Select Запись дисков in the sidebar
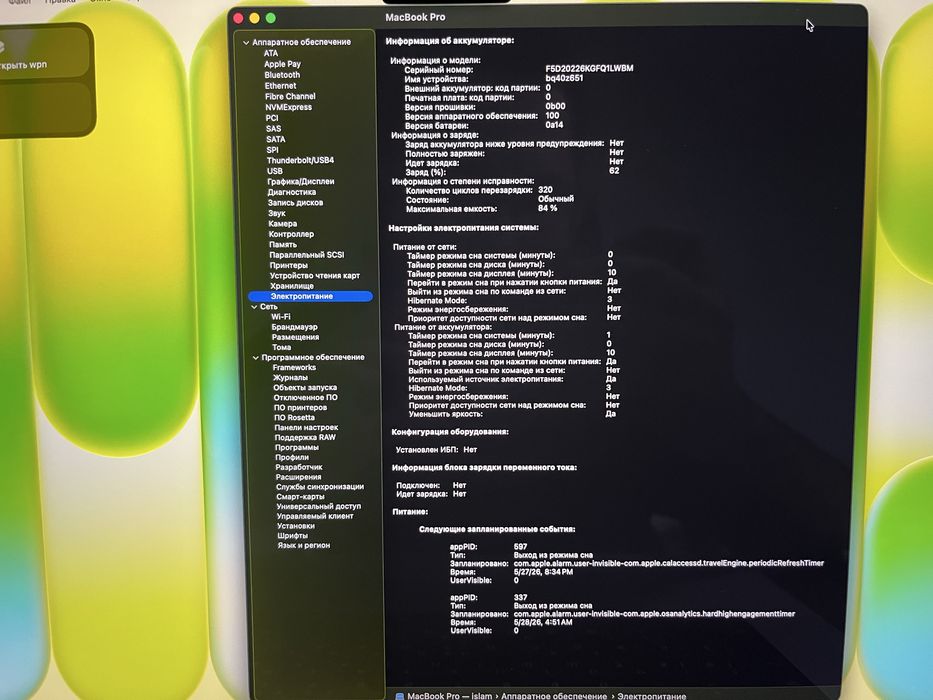This screenshot has width=933, height=700. [295, 202]
